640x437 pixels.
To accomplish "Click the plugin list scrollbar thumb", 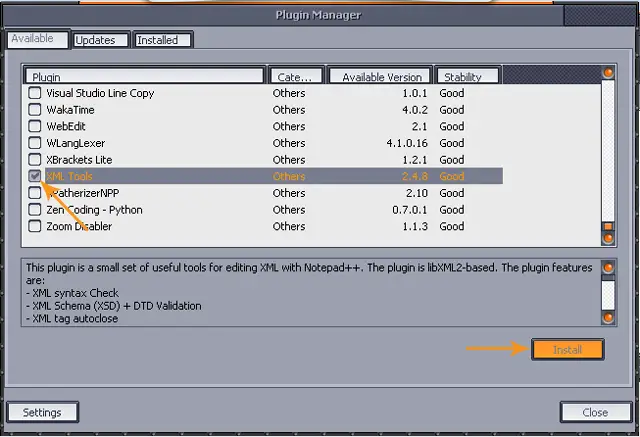I will 608,226.
